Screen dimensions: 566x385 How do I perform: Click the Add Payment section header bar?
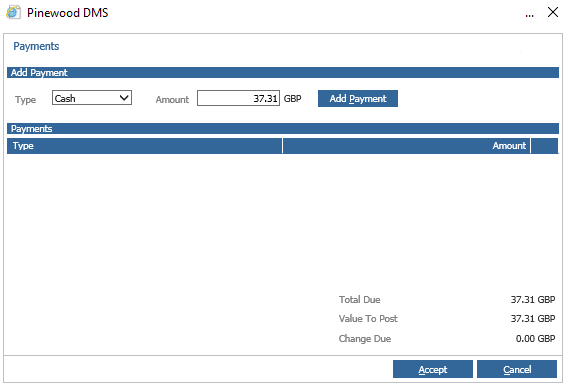(x=283, y=73)
